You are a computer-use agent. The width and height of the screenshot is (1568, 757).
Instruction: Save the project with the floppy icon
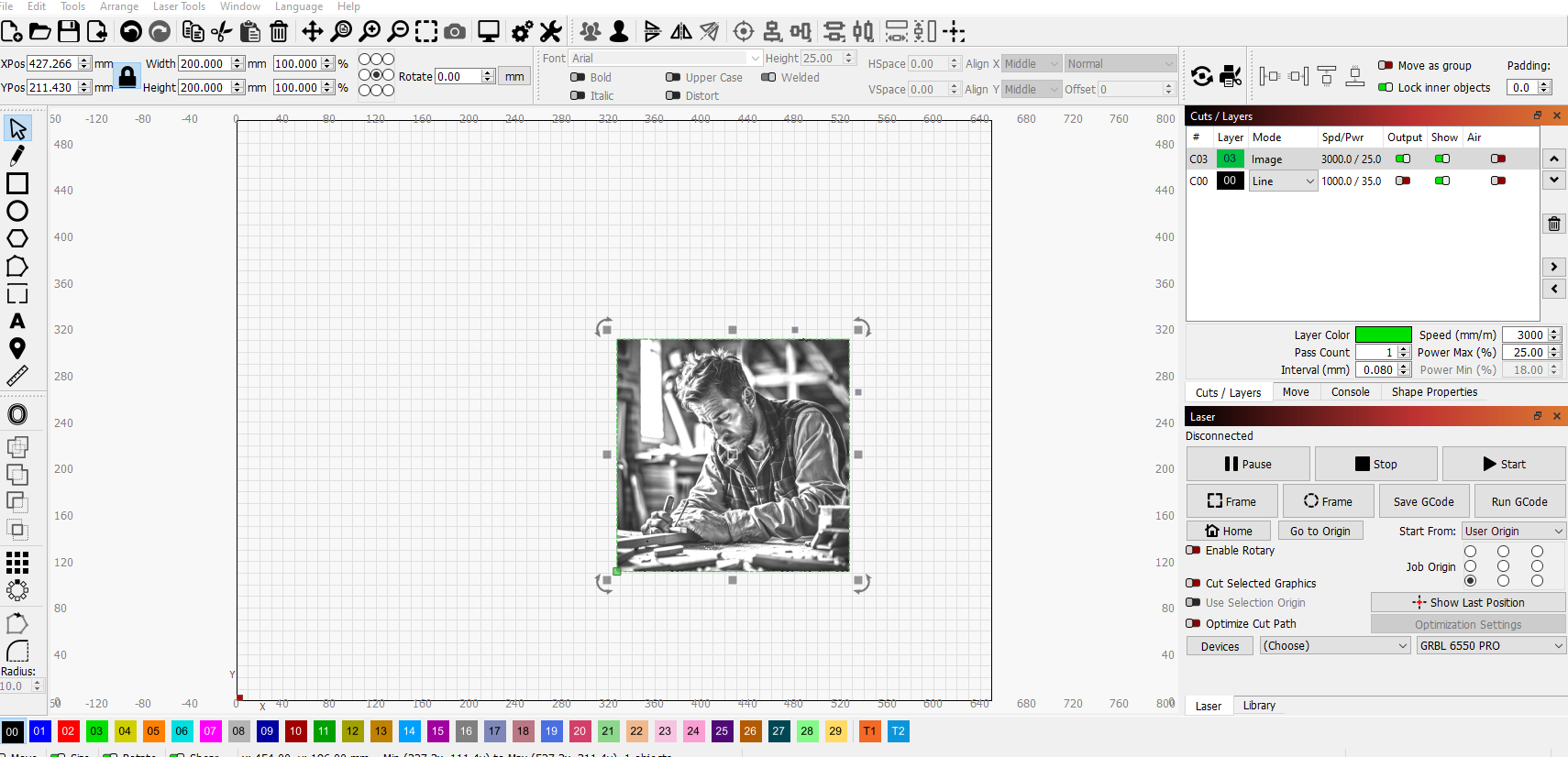(69, 32)
